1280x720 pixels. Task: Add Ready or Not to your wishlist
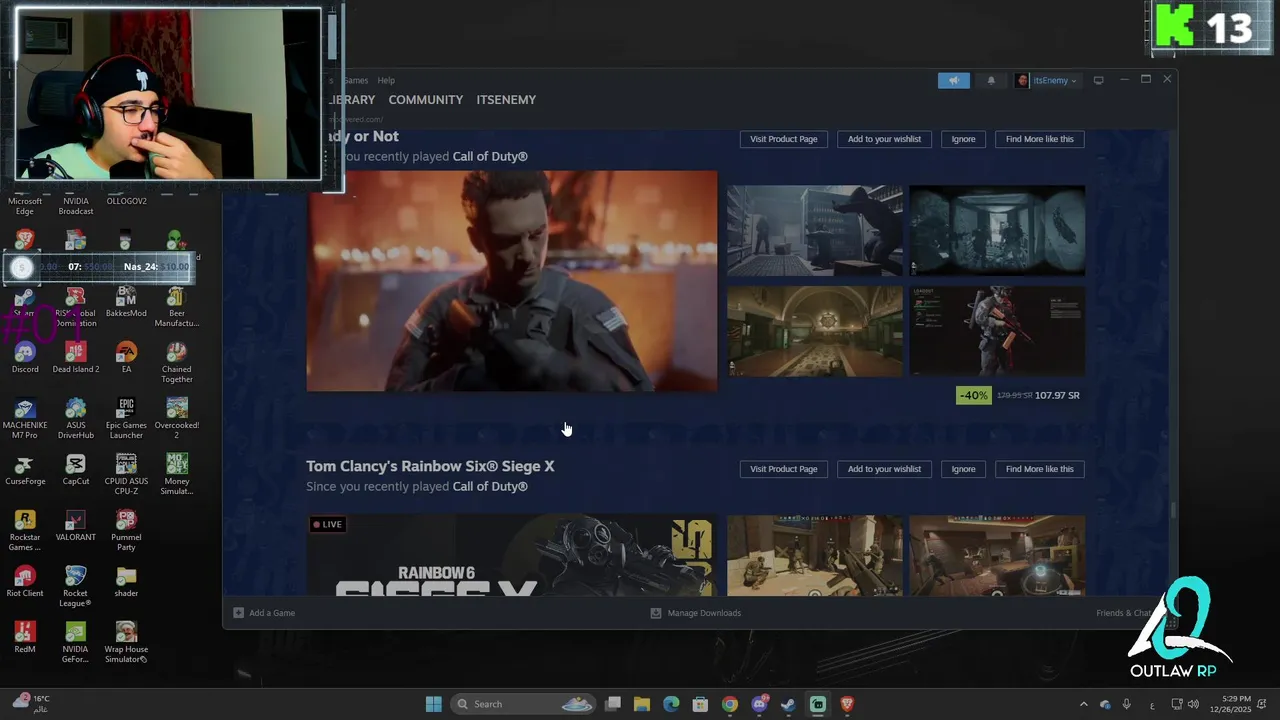click(884, 139)
